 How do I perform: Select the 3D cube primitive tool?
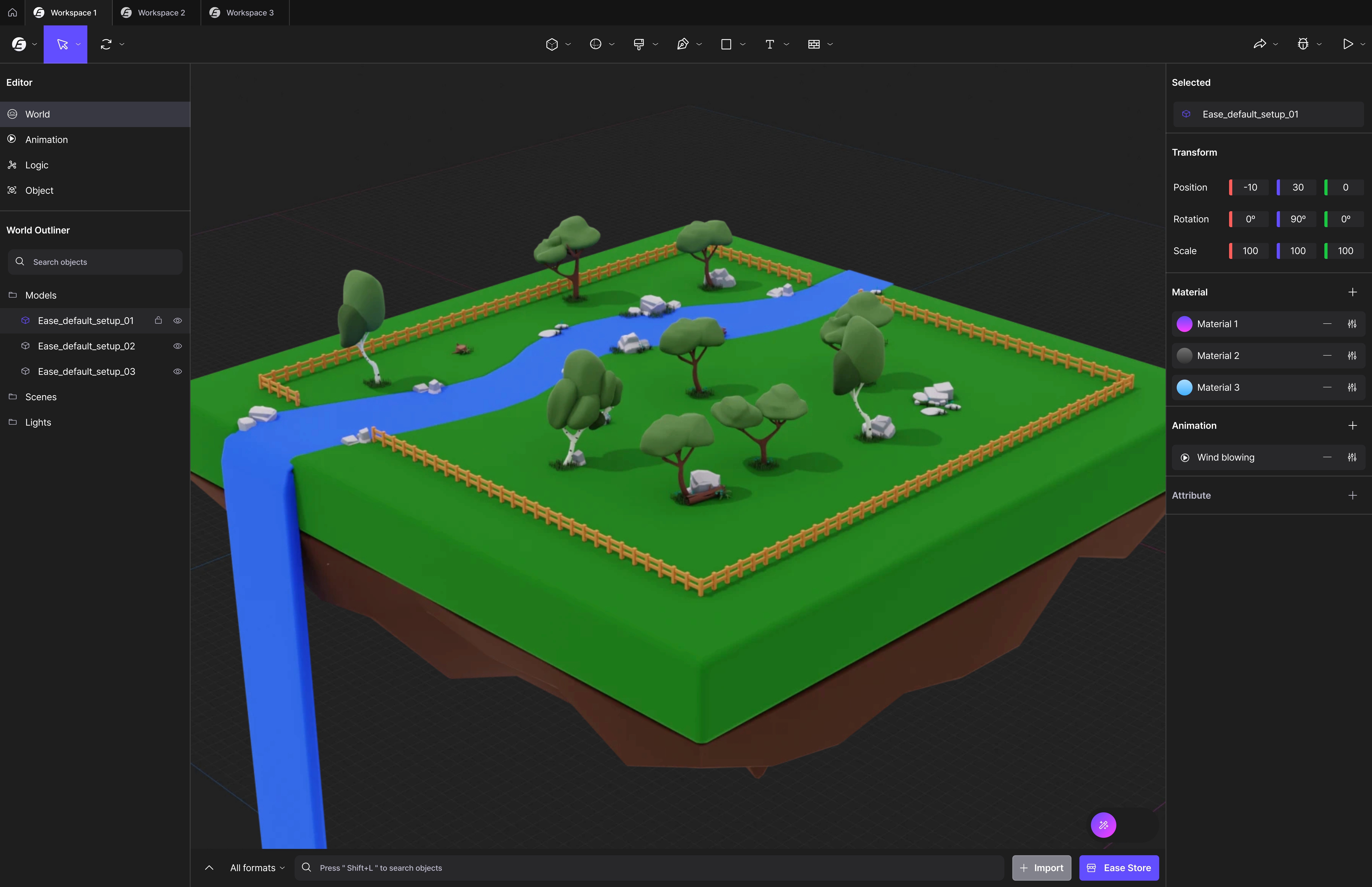coord(552,44)
